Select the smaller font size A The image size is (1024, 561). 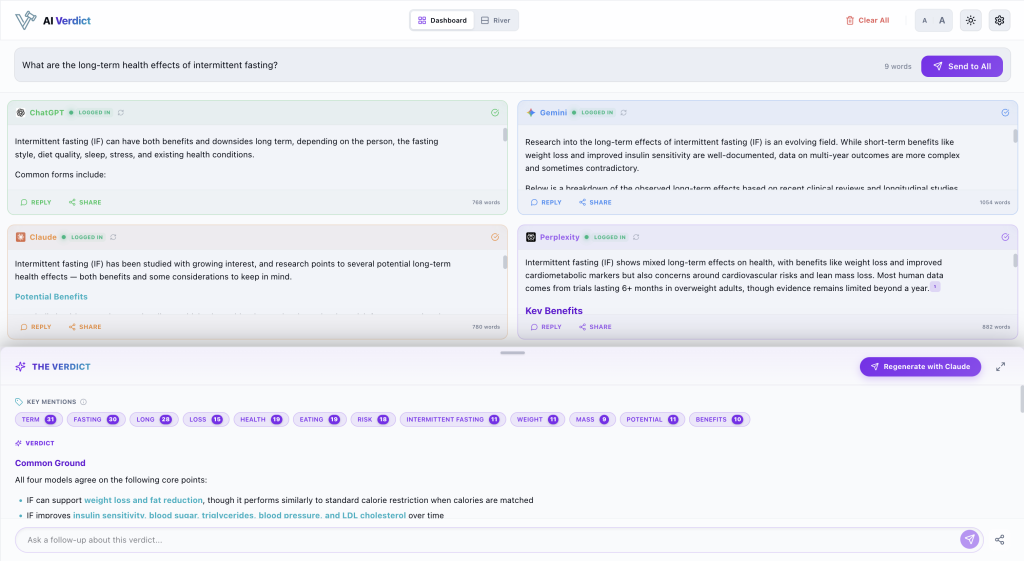click(924, 20)
